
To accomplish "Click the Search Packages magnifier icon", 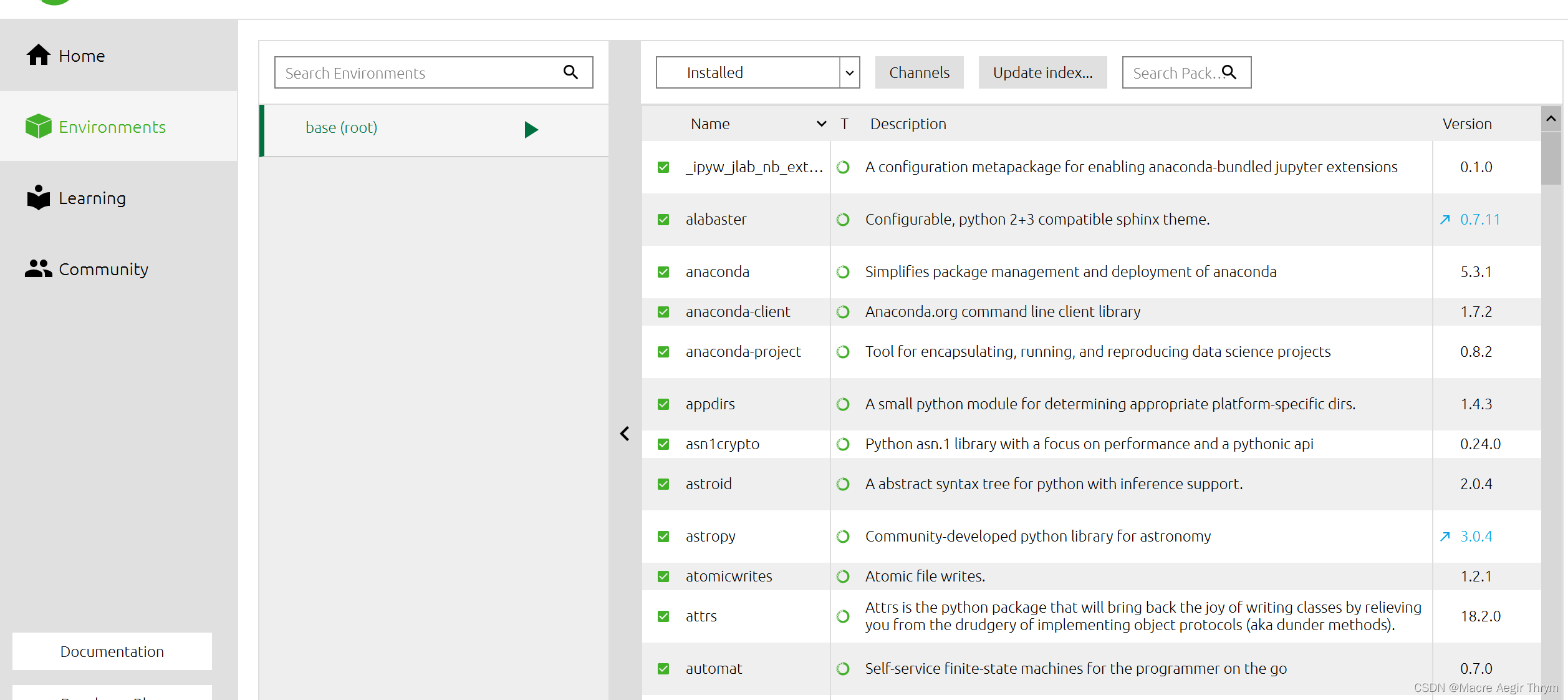I will 1233,72.
